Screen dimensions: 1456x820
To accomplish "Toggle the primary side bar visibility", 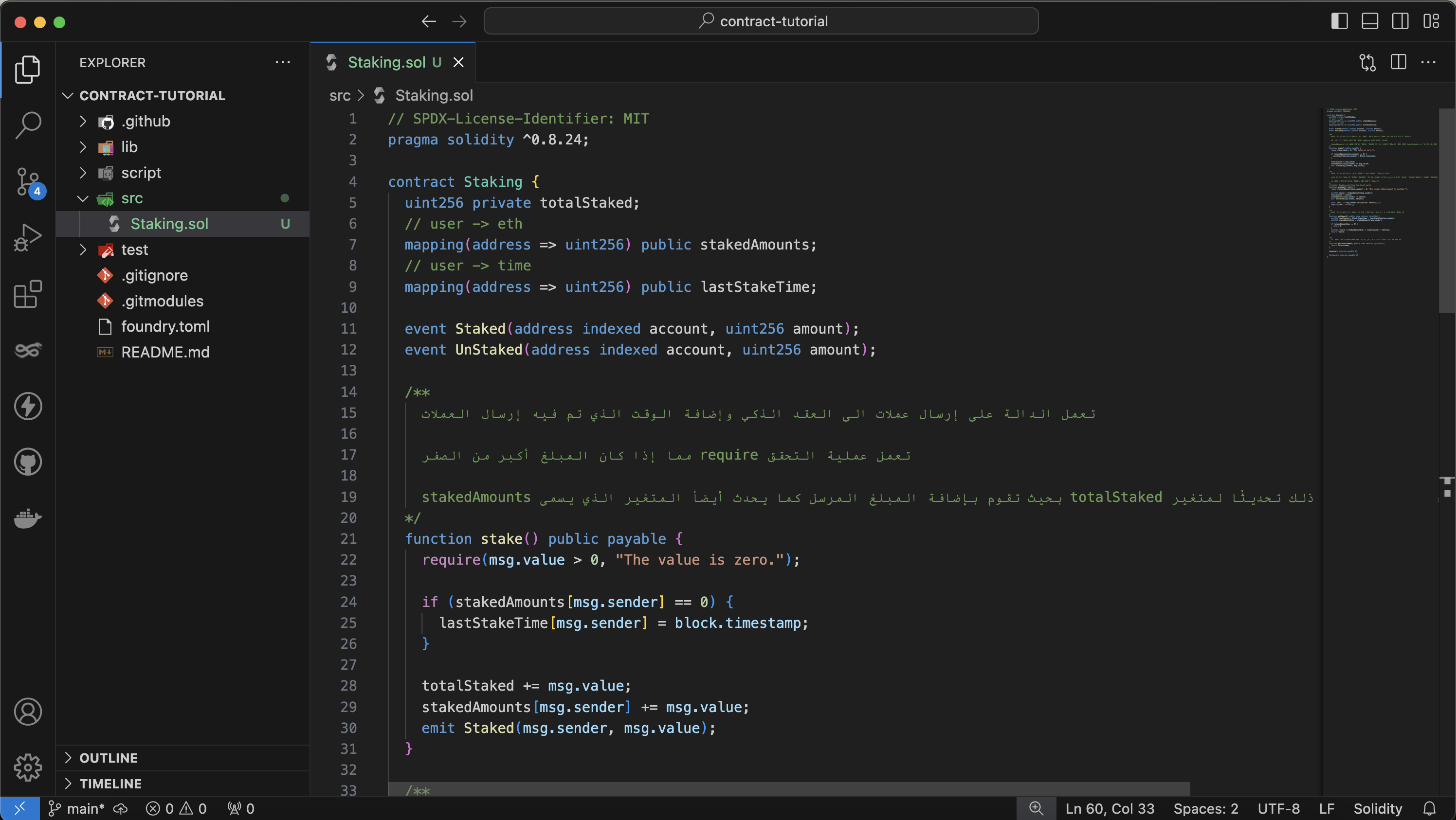I will (1339, 21).
